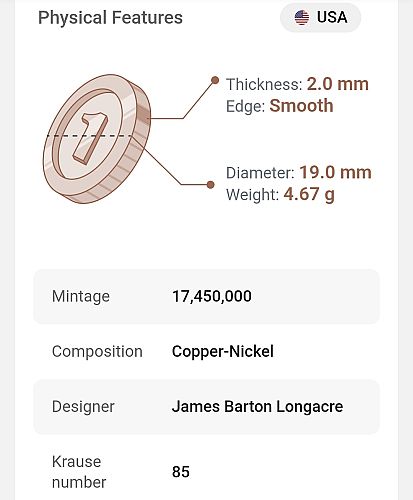The height and width of the screenshot is (500, 413).
Task: Click the USA country pill button
Action: pos(320,17)
